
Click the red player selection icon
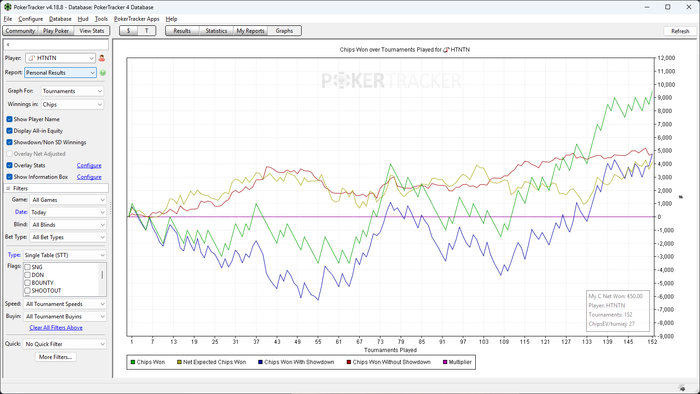(x=102, y=58)
